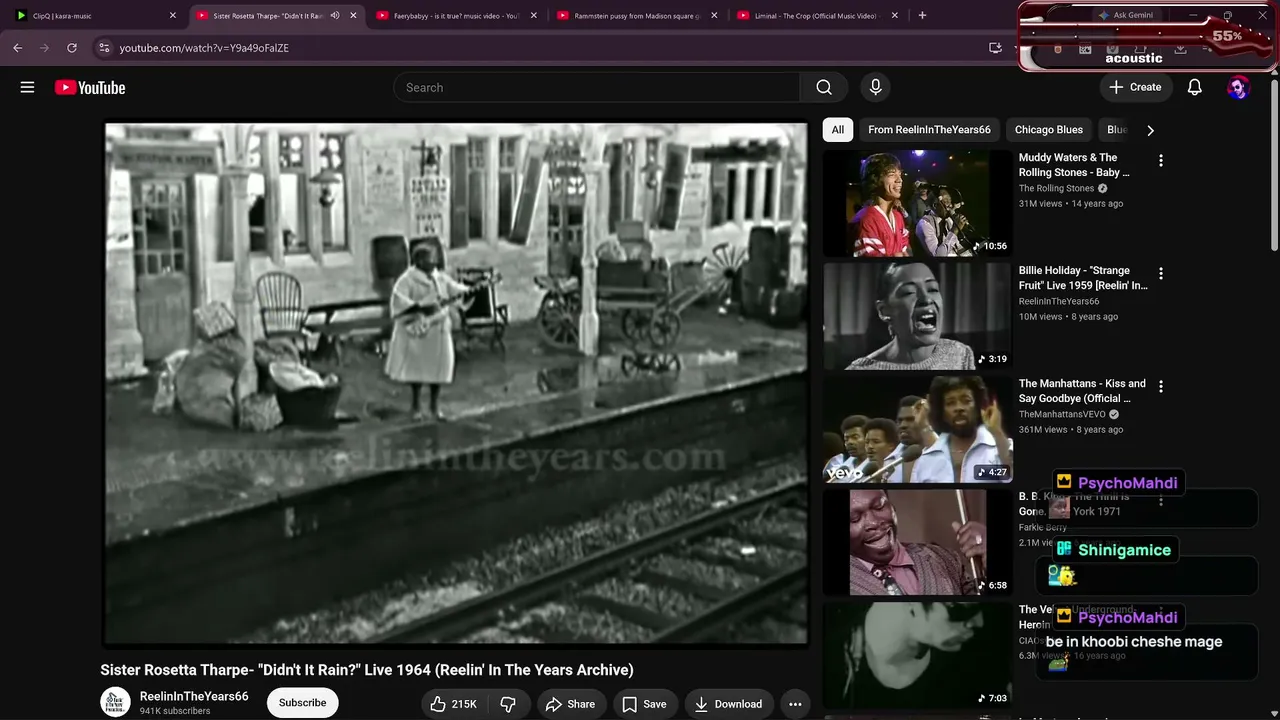Viewport: 1280px width, 720px height.
Task: Save the video to a playlist
Action: pyautogui.click(x=644, y=704)
